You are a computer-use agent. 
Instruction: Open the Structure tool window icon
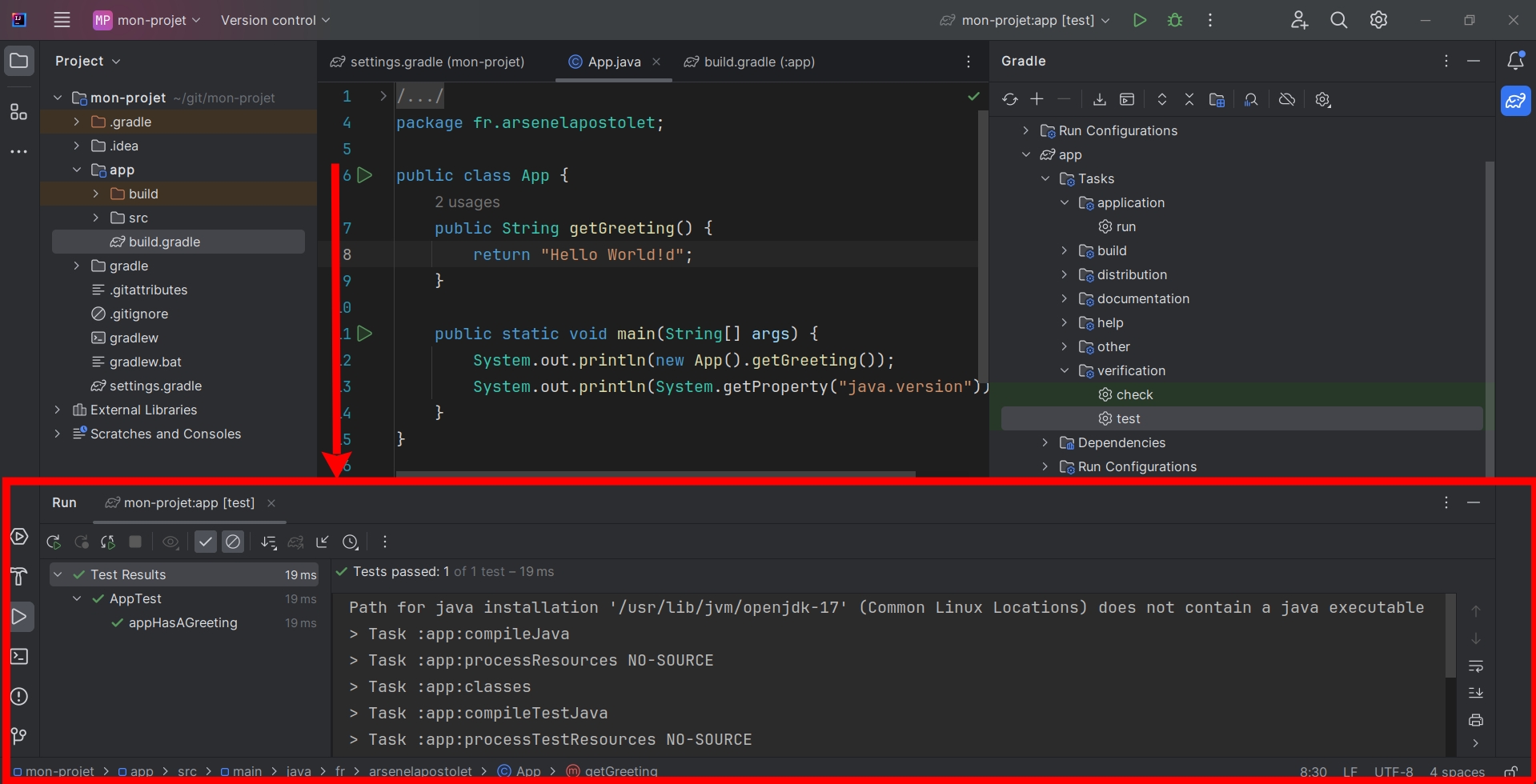19,111
